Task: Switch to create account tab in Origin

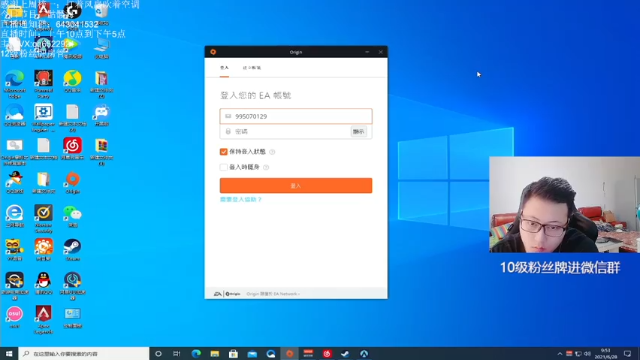Action: 251,68
